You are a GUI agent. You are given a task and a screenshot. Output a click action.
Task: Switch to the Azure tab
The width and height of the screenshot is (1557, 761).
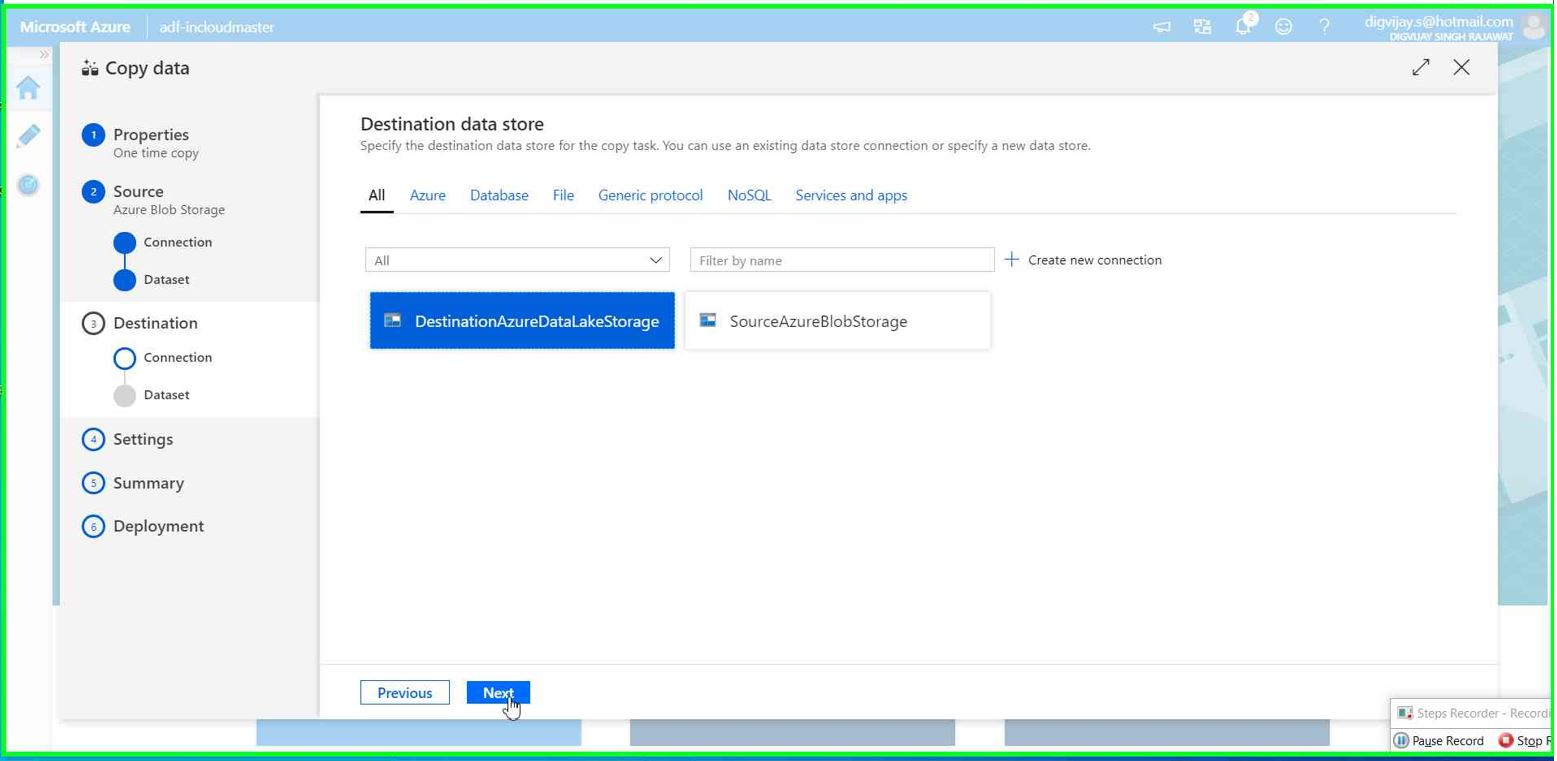427,196
